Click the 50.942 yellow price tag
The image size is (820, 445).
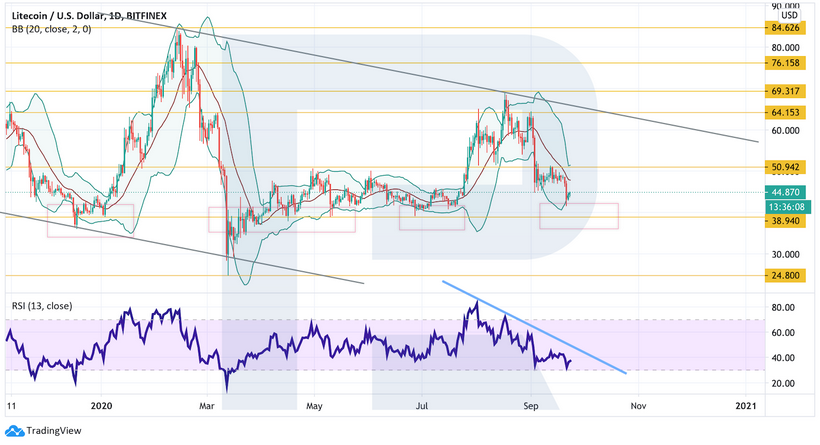(x=789, y=166)
